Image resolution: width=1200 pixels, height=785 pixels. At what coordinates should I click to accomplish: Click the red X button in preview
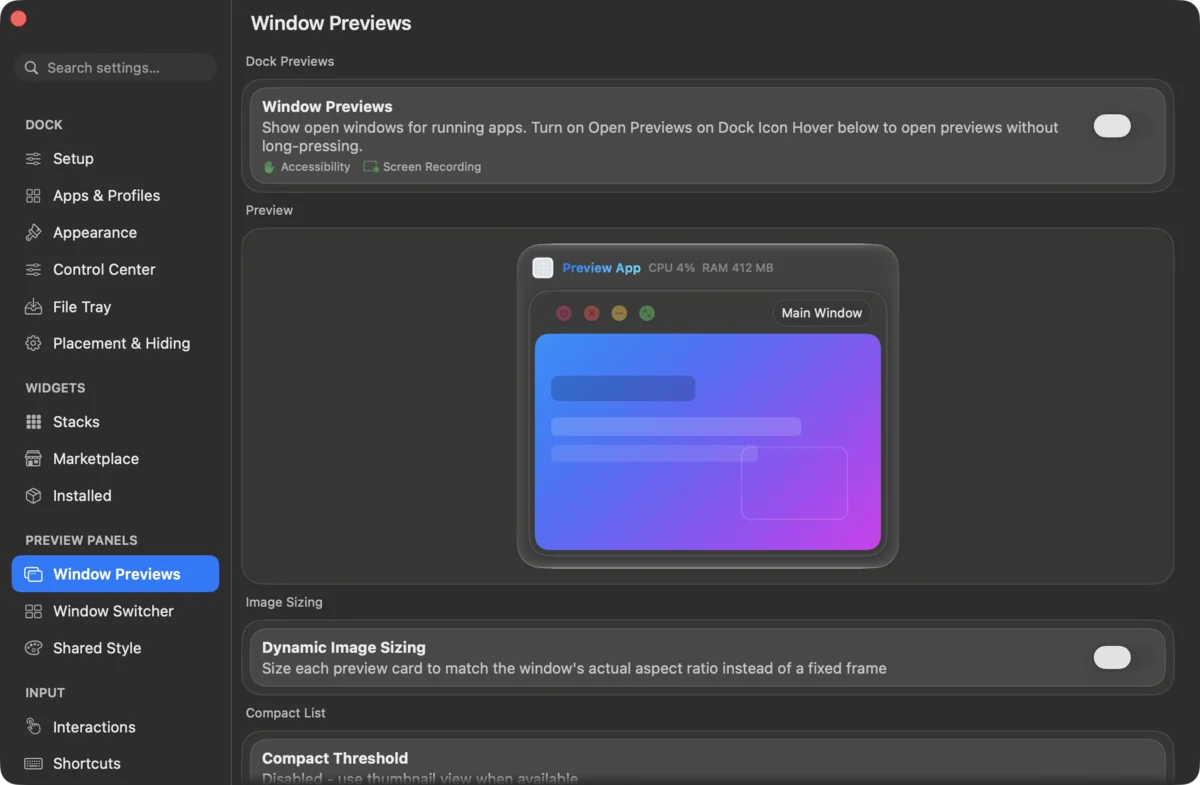(591, 313)
